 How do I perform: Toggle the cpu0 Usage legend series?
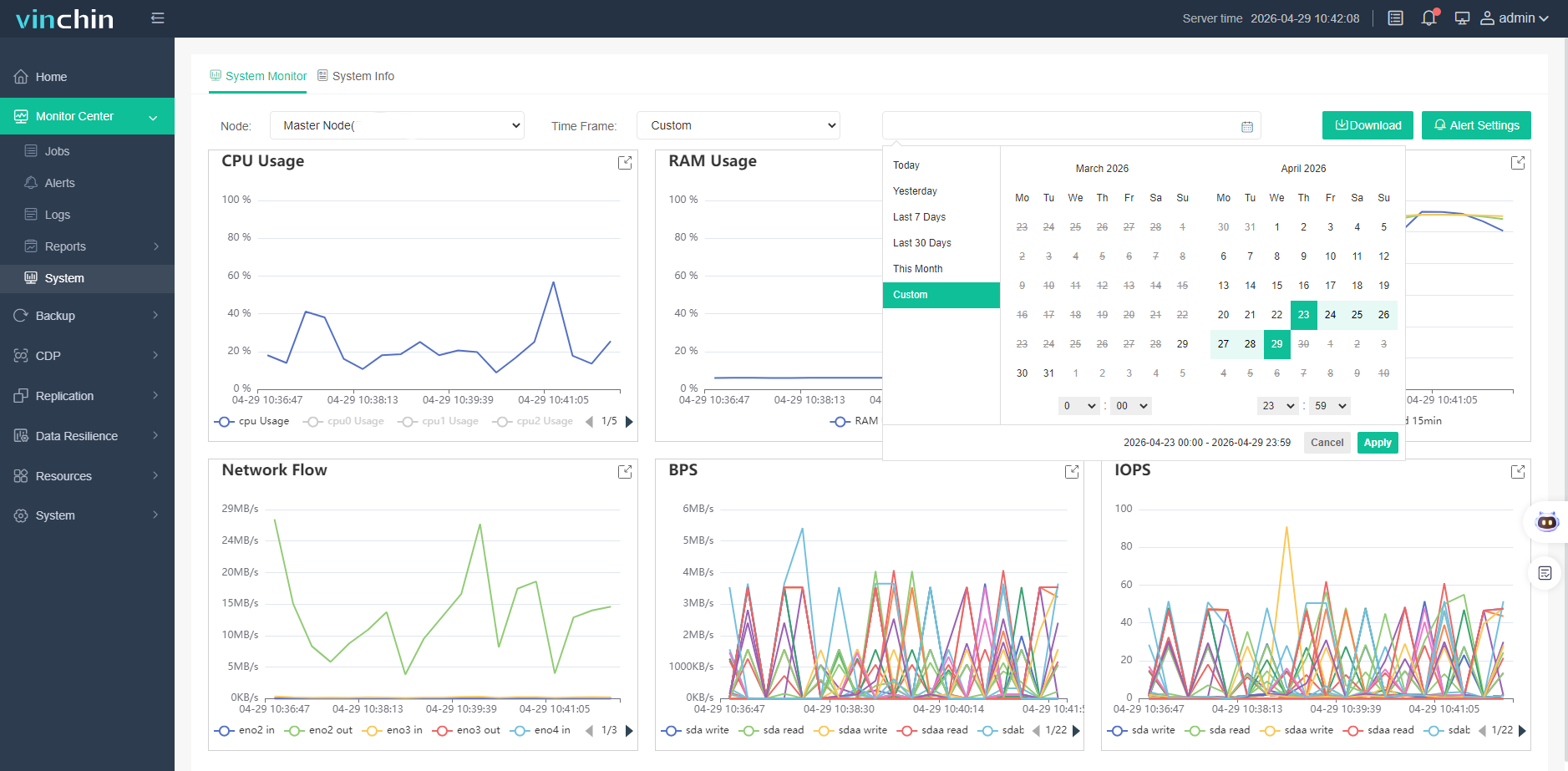pos(344,421)
